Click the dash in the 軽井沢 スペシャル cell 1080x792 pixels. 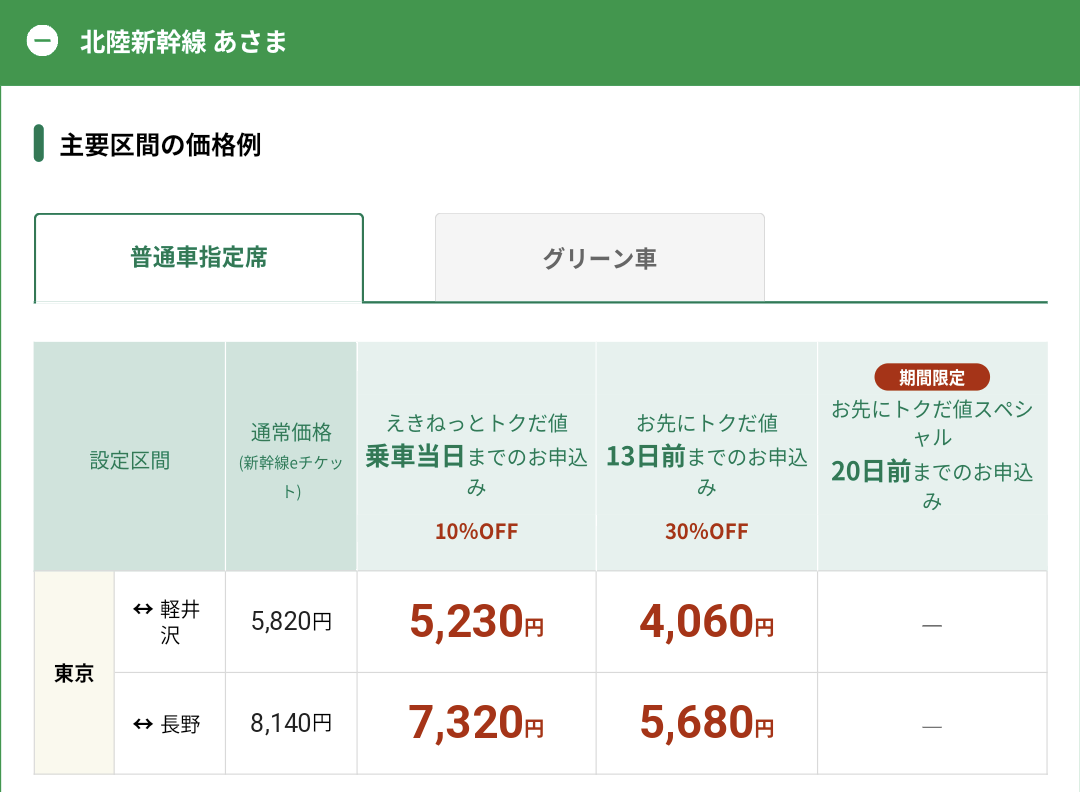click(x=932, y=625)
